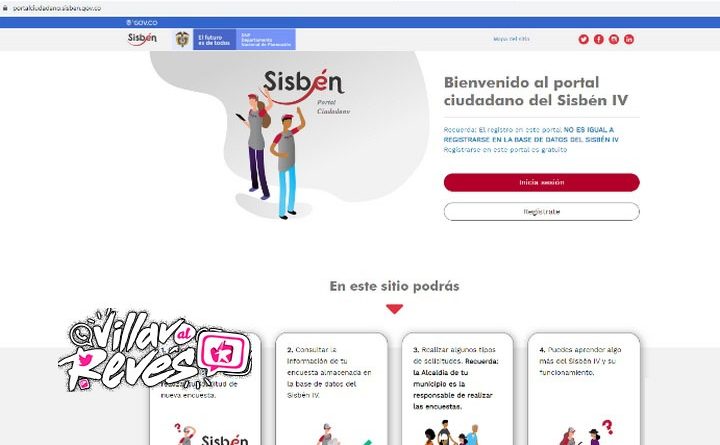Viewport: 720px width, 445px height.
Task: Open the Instagram social icon in header
Action: [x=614, y=39]
